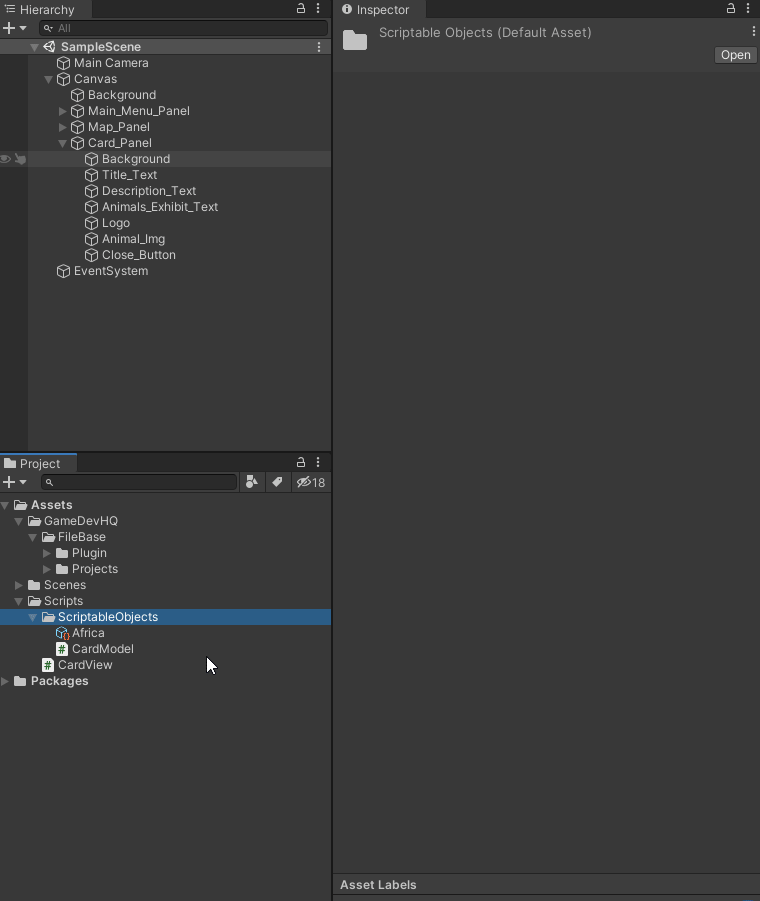Open the Scriptable Objects asset kebab menu
This screenshot has width=760, height=901.
(x=754, y=32)
